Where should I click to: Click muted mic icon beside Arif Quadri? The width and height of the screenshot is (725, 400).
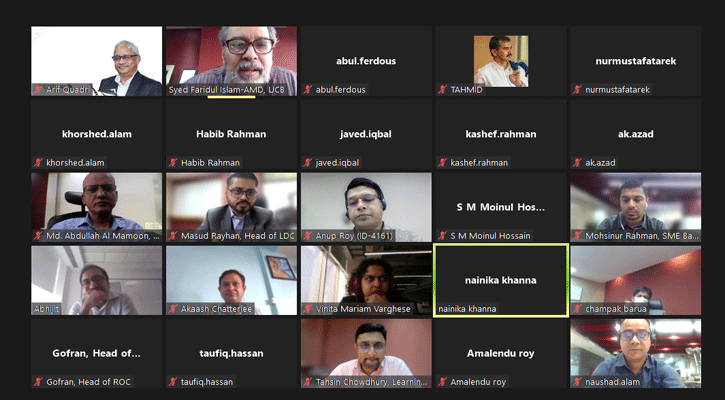coord(38,90)
